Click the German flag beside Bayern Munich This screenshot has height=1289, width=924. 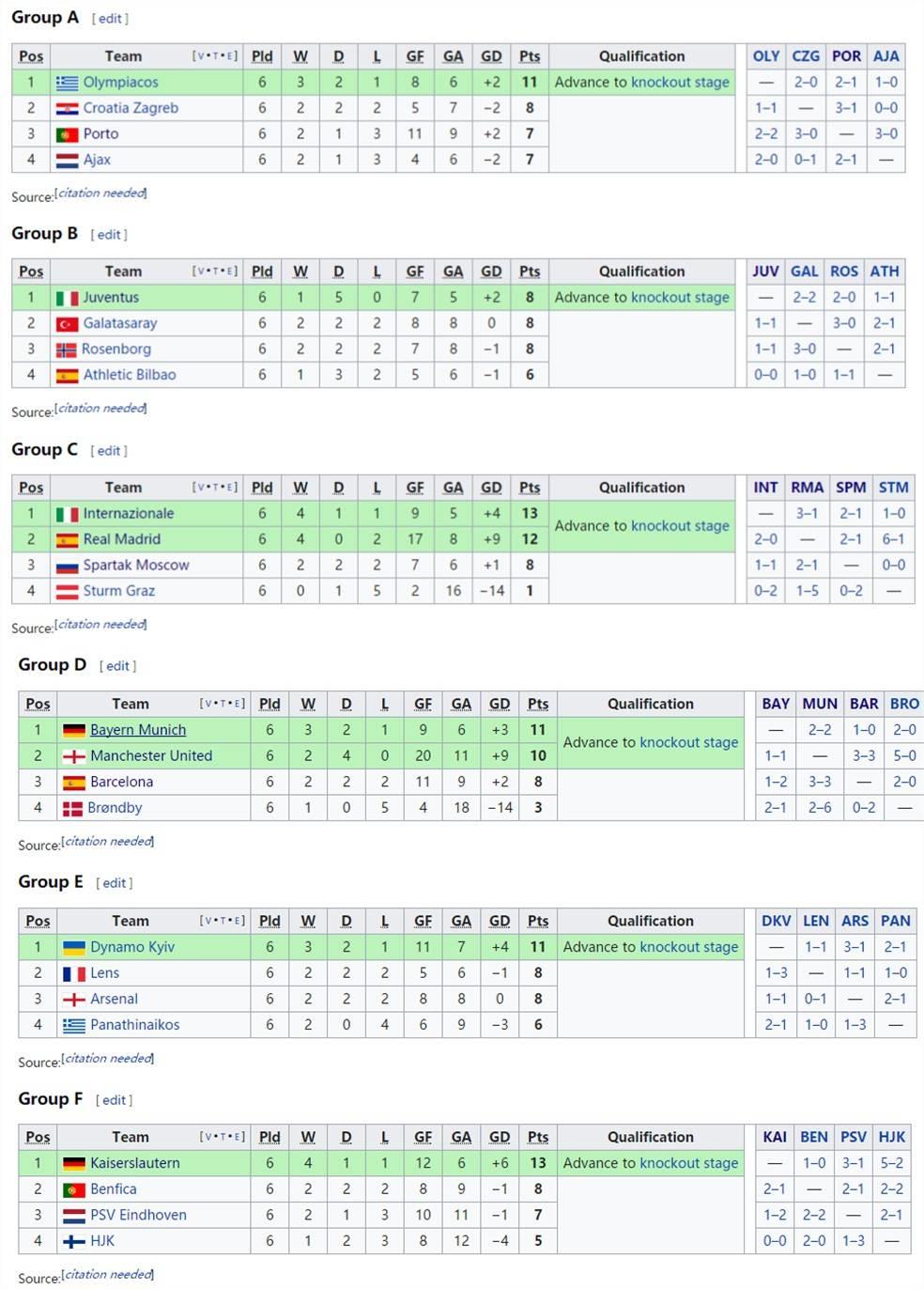point(74,730)
